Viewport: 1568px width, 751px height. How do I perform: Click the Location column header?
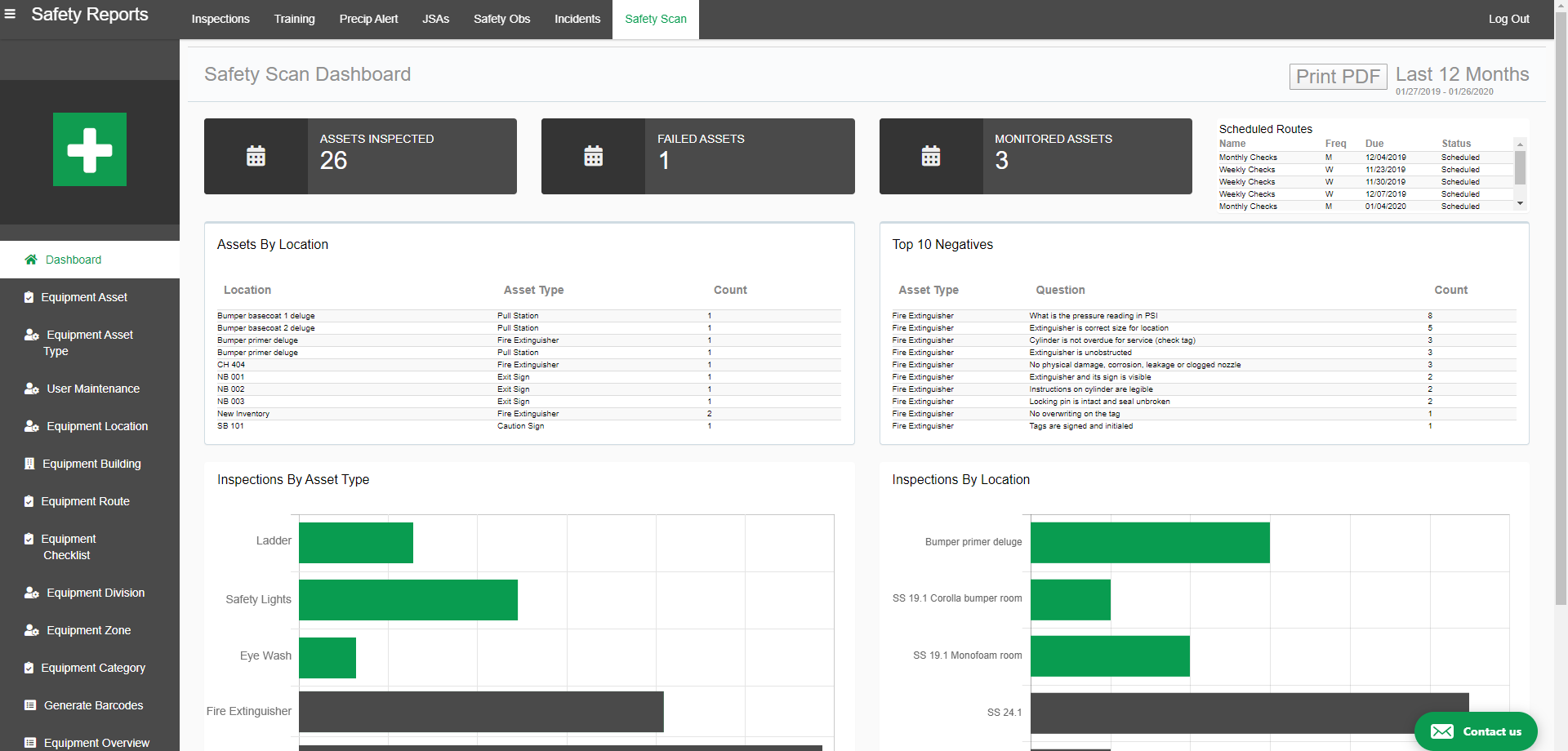[247, 290]
